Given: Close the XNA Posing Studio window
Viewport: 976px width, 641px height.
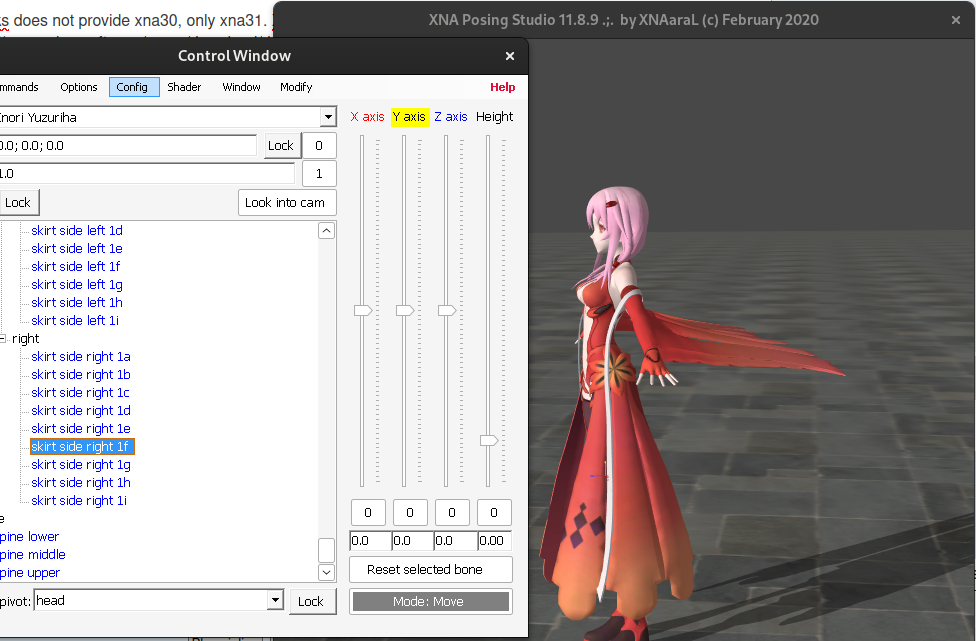Looking at the screenshot, I should [x=955, y=20].
